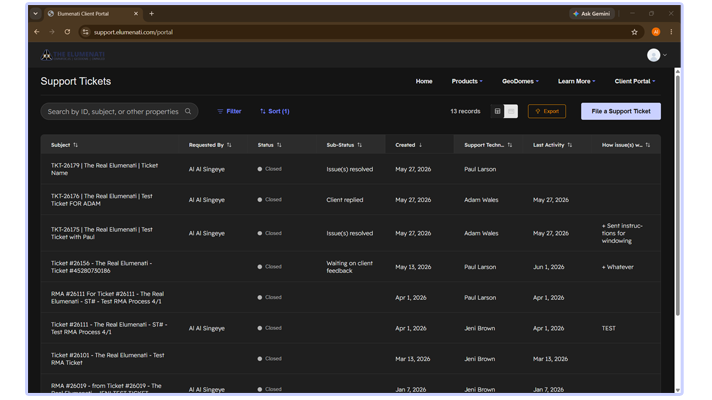Click 'May 13, 2026' created date
The height and width of the screenshot is (400, 712).
tap(413, 267)
